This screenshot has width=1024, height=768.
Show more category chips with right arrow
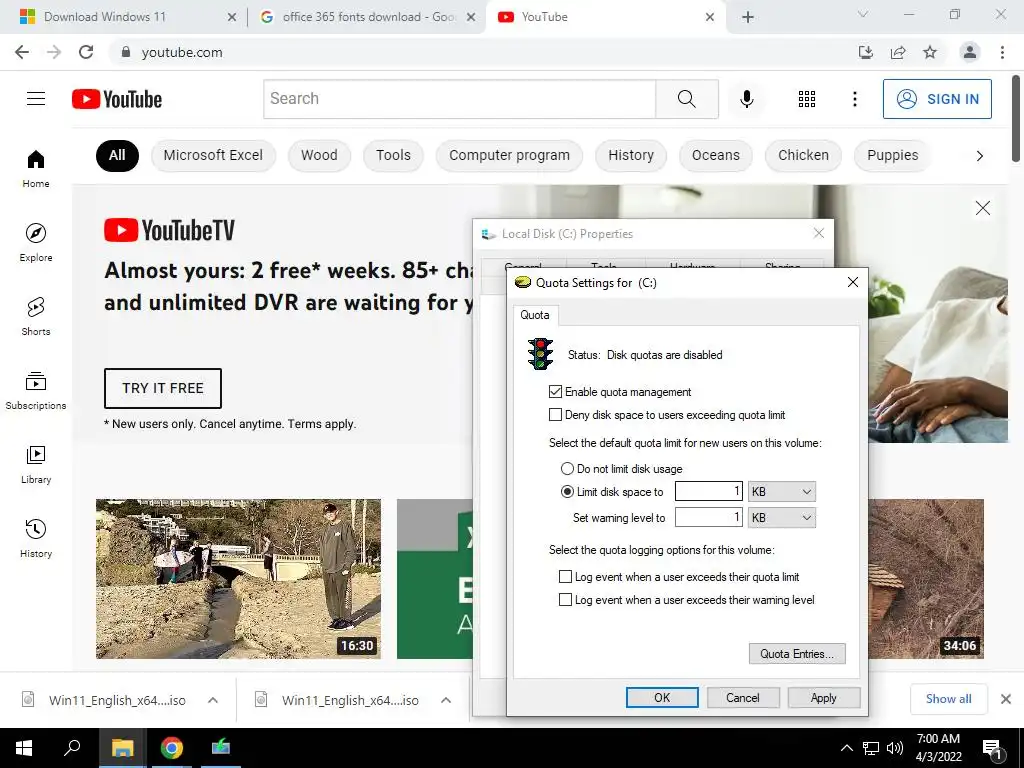(x=980, y=155)
